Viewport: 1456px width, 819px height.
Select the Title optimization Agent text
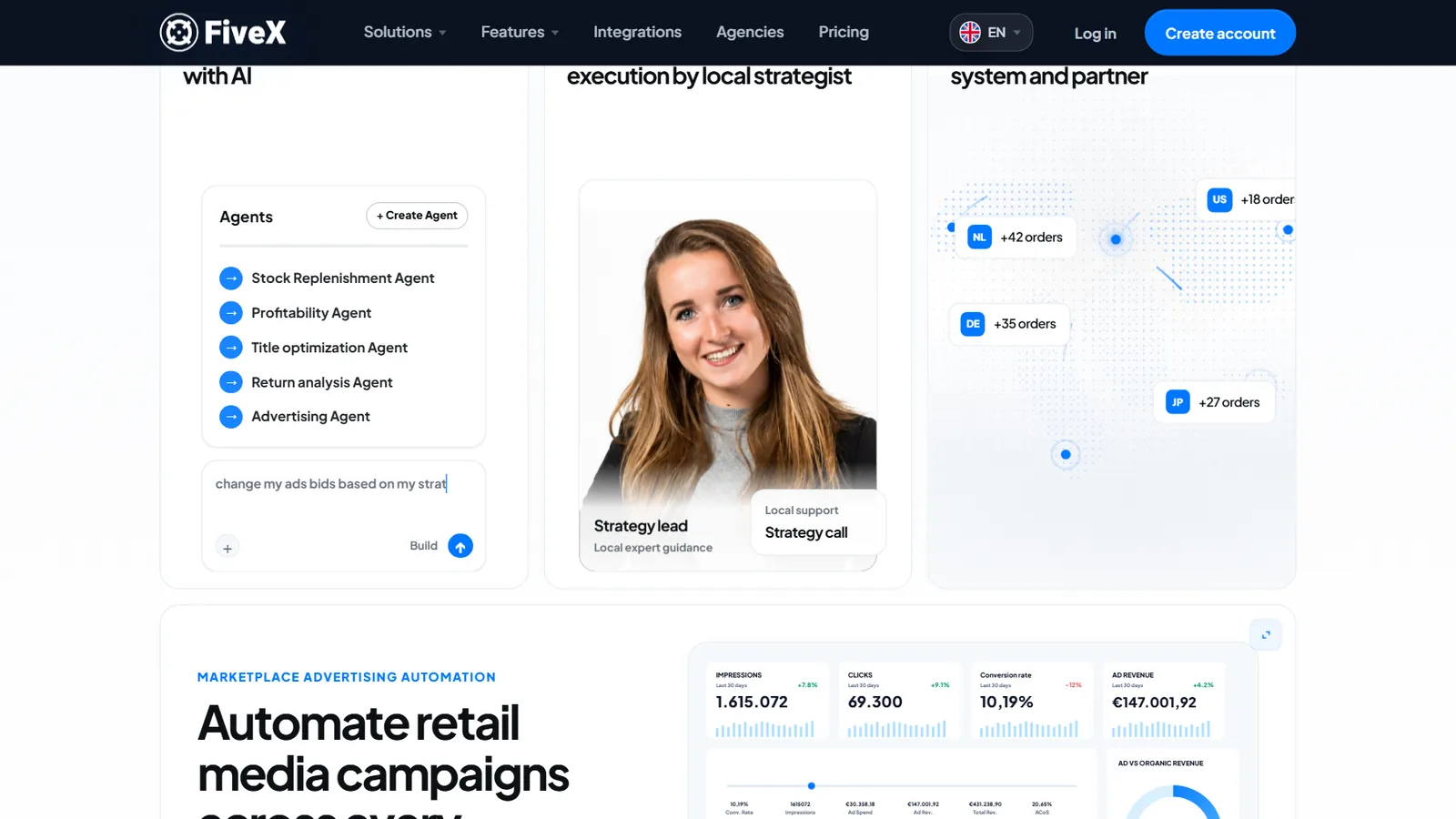(x=329, y=348)
